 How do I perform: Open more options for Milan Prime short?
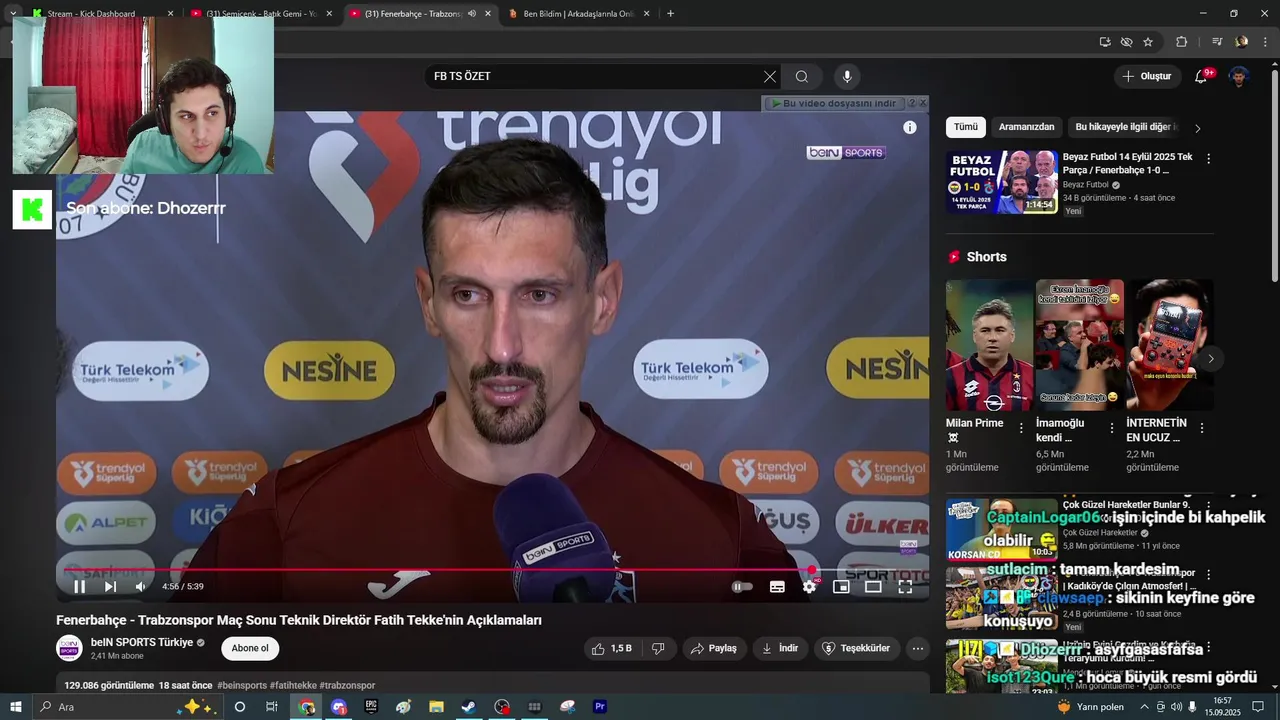pos(1021,428)
